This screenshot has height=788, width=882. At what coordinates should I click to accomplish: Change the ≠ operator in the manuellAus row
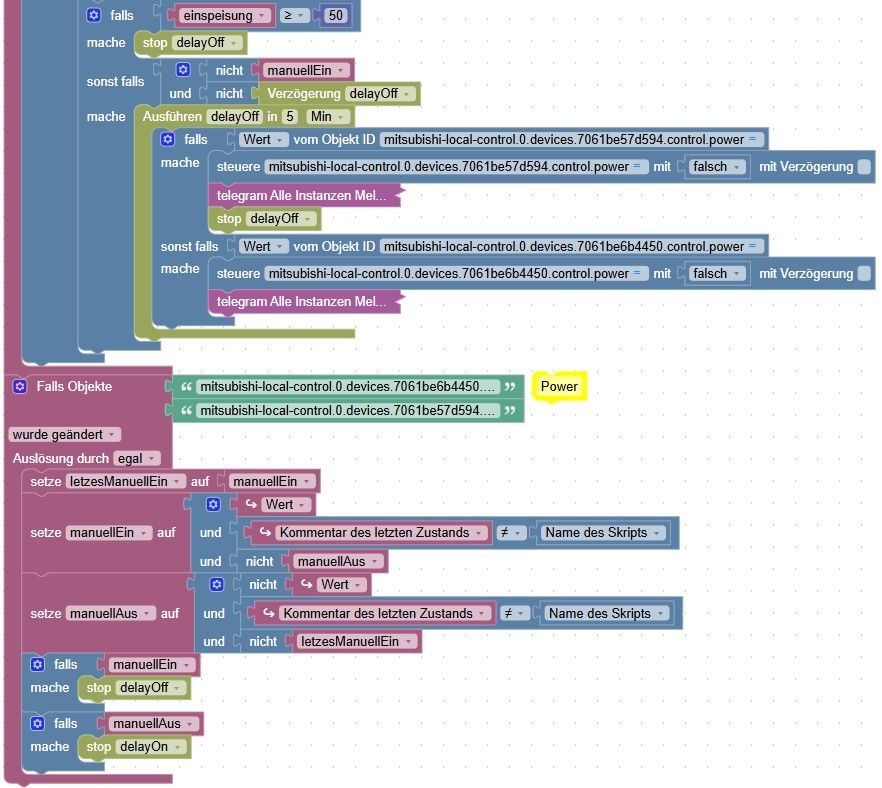[514, 614]
